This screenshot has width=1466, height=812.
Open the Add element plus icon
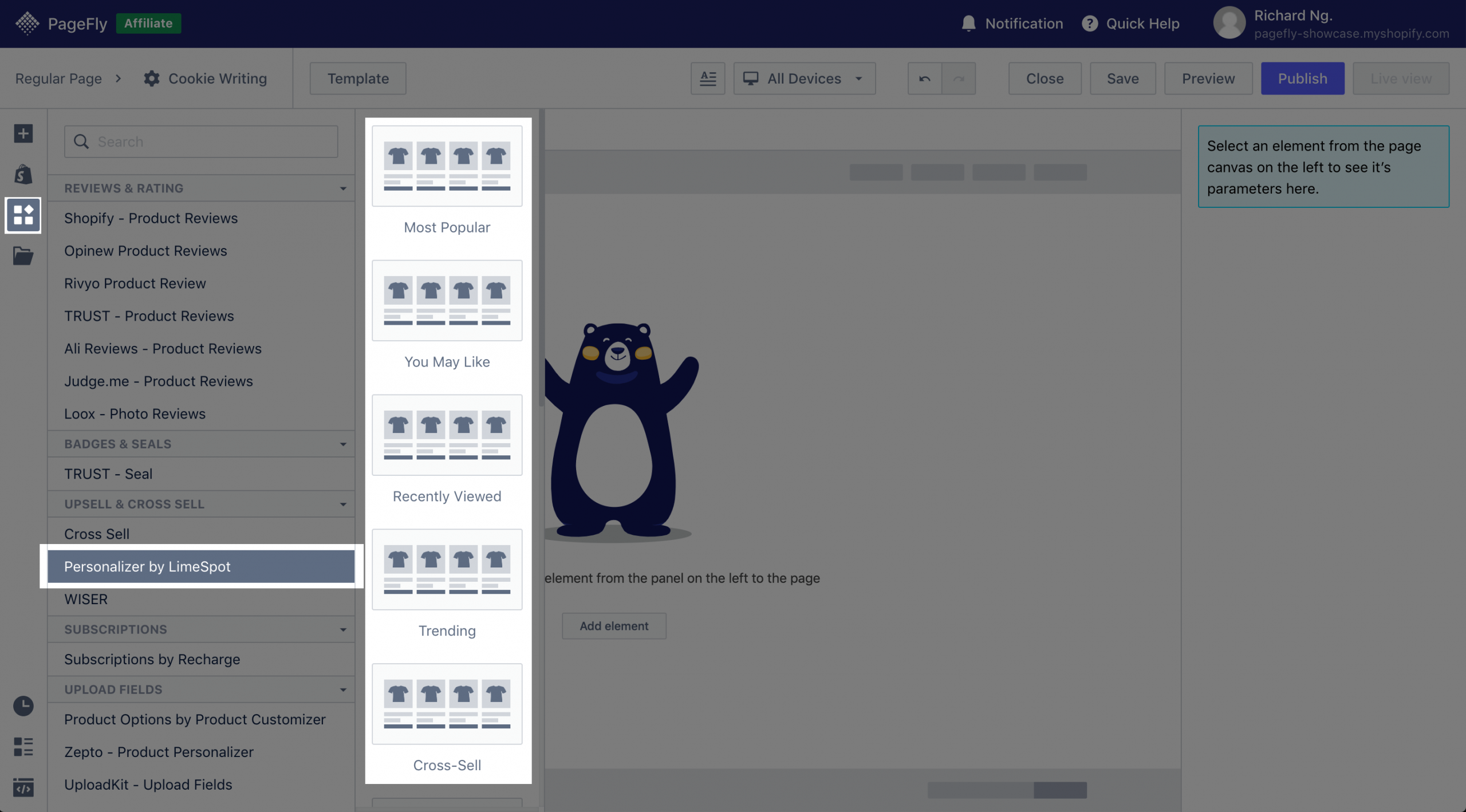(23, 133)
